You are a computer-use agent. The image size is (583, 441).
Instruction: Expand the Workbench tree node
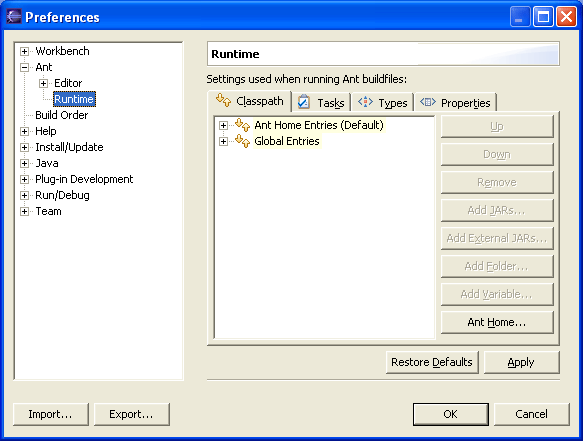[x=25, y=51]
